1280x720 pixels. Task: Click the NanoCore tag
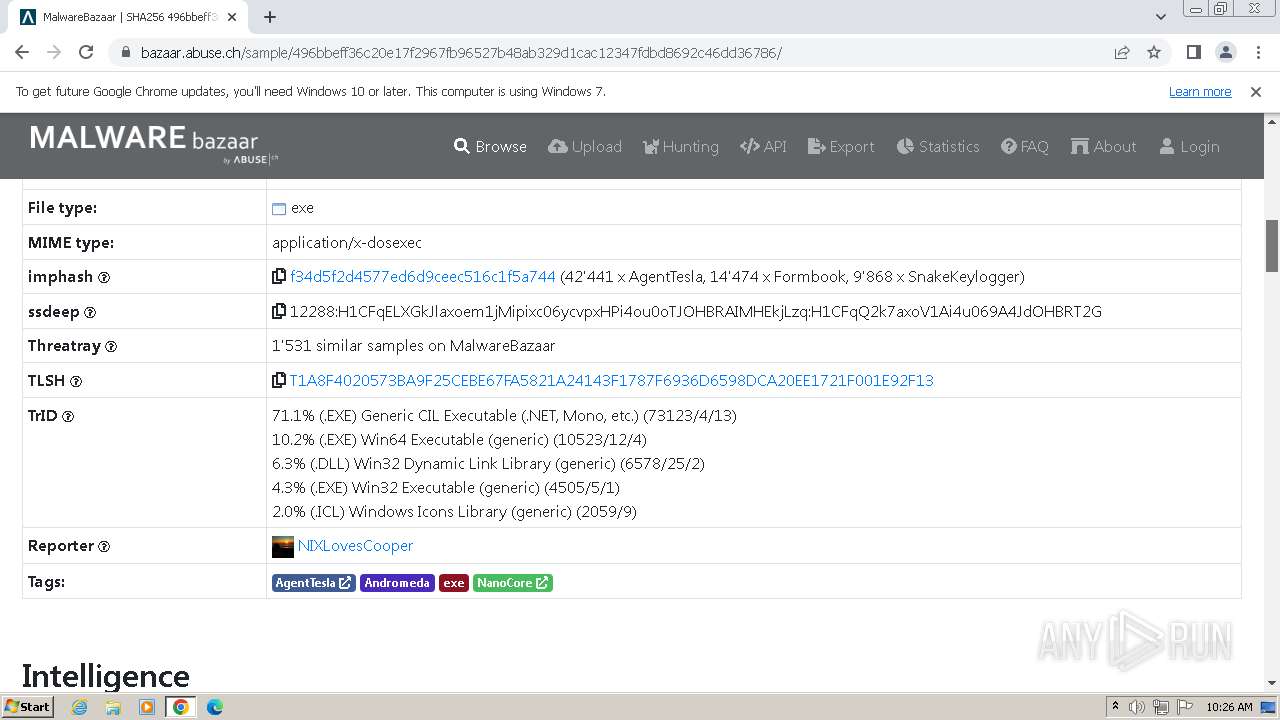coord(512,583)
